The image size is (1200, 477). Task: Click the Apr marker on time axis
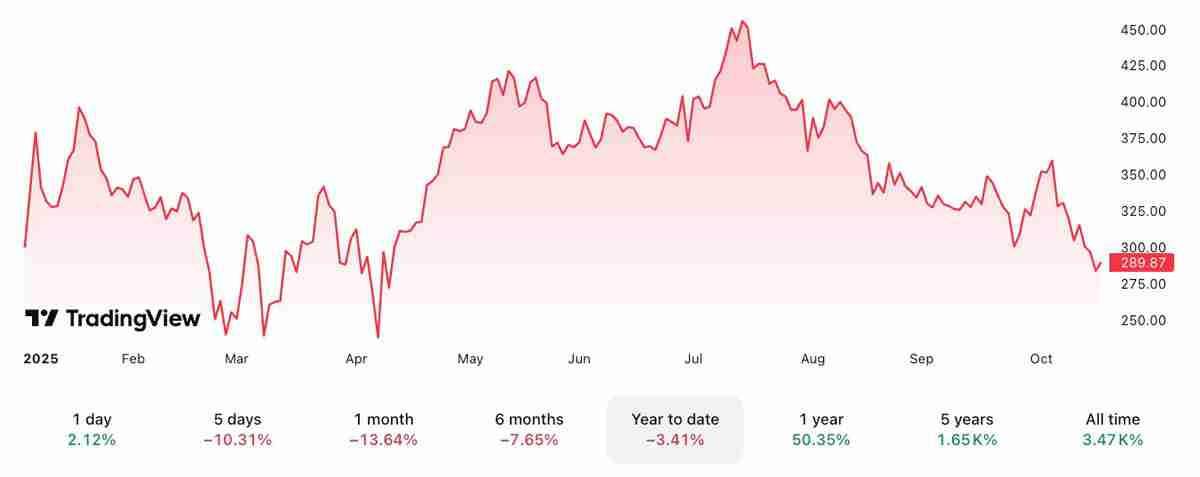click(357, 358)
